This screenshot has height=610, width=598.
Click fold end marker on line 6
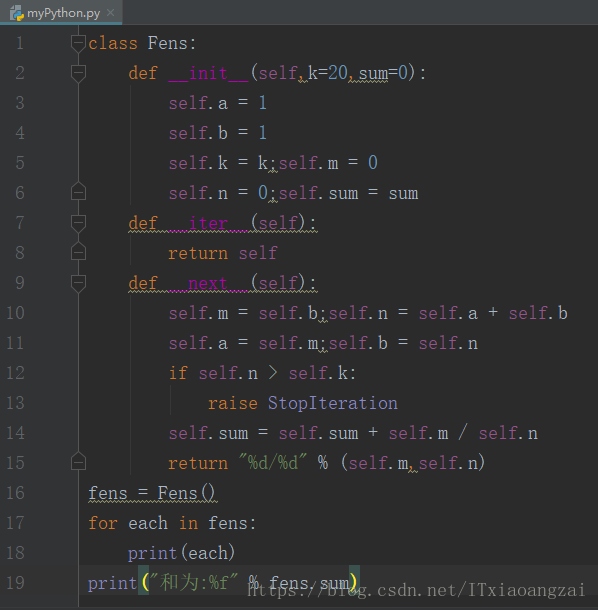(78, 191)
